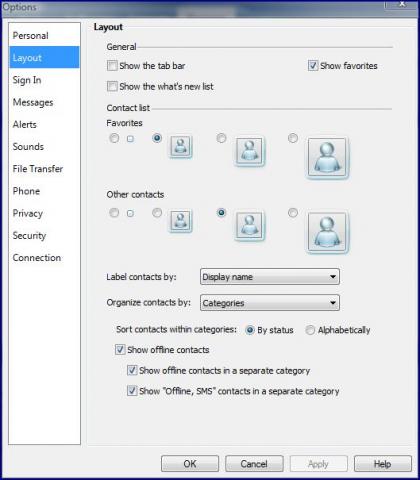Pick small avatar icon under Favorites
This screenshot has height=480, width=420.
(x=157, y=138)
